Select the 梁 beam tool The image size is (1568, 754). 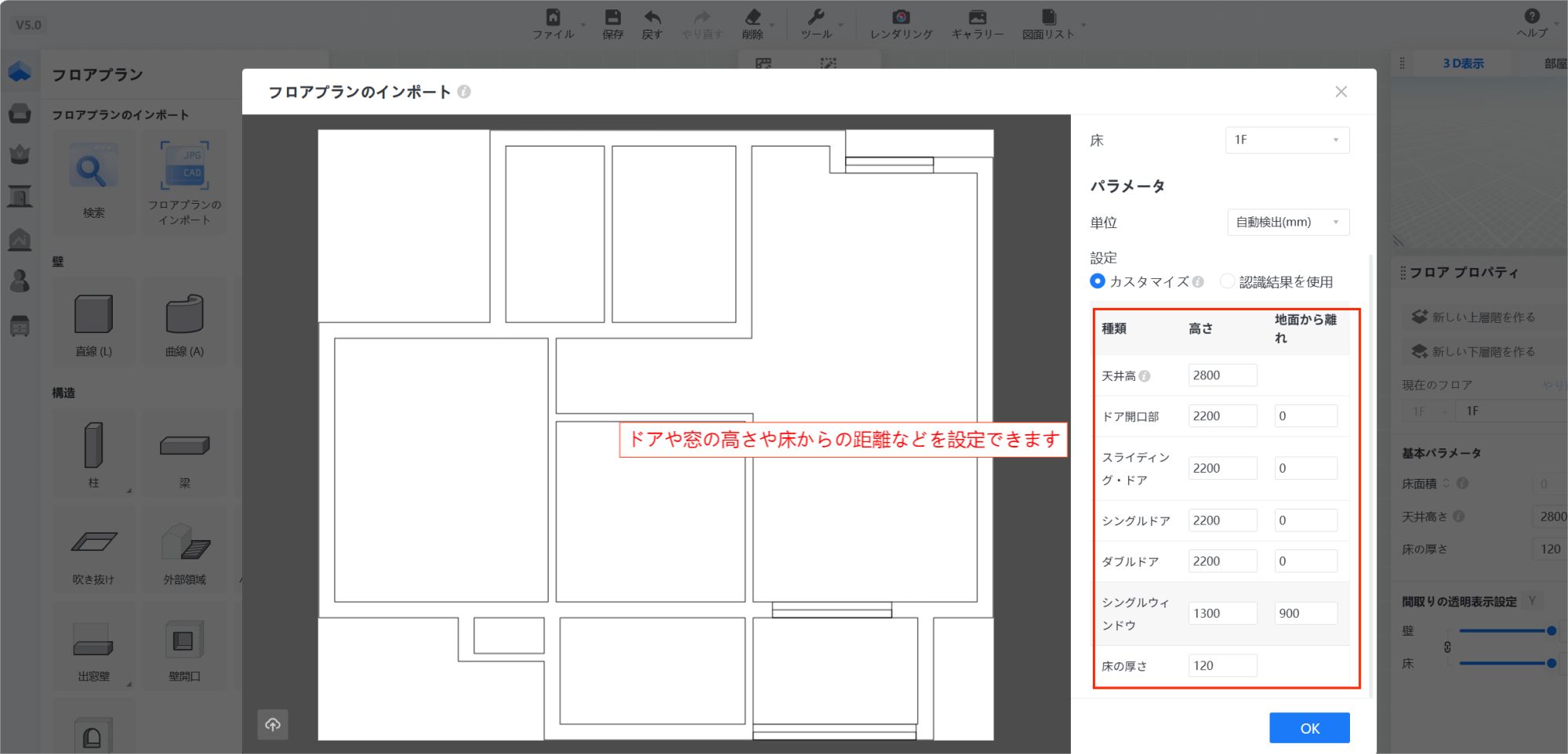pos(185,453)
